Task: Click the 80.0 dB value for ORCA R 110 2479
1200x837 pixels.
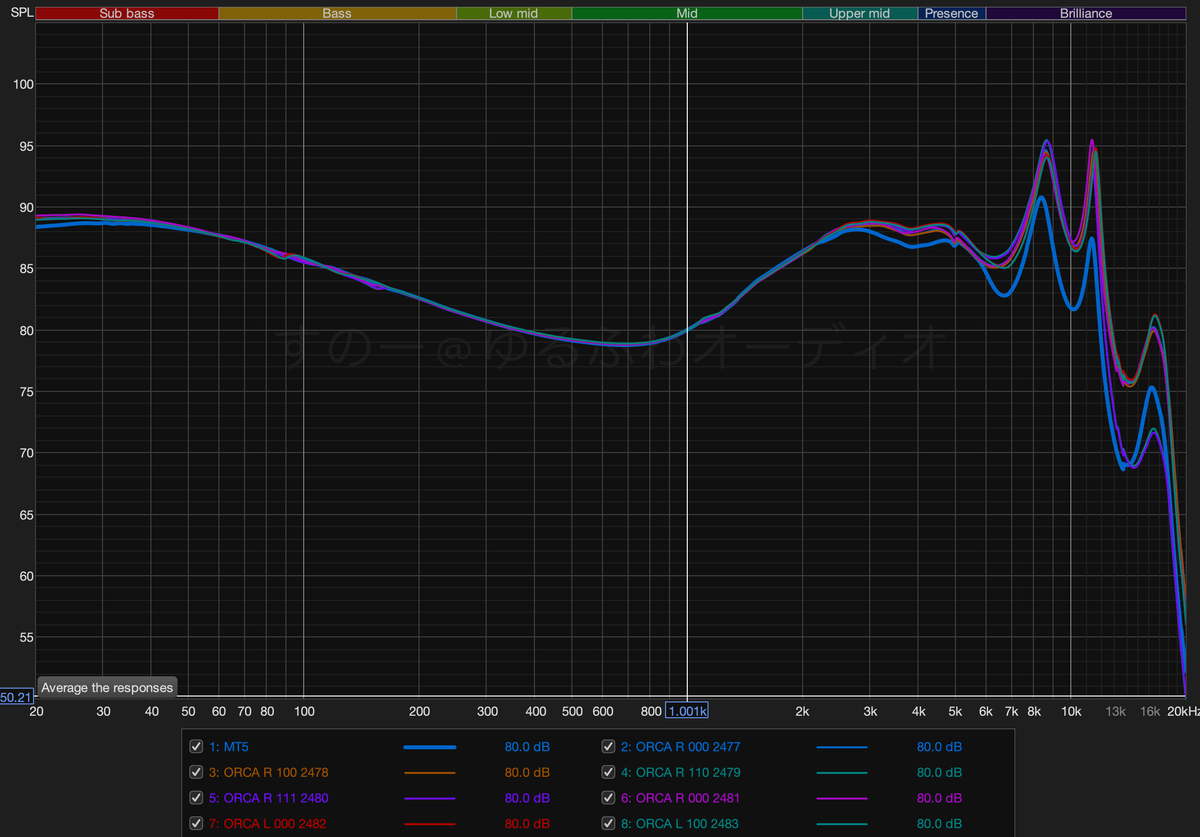Action: 939,773
